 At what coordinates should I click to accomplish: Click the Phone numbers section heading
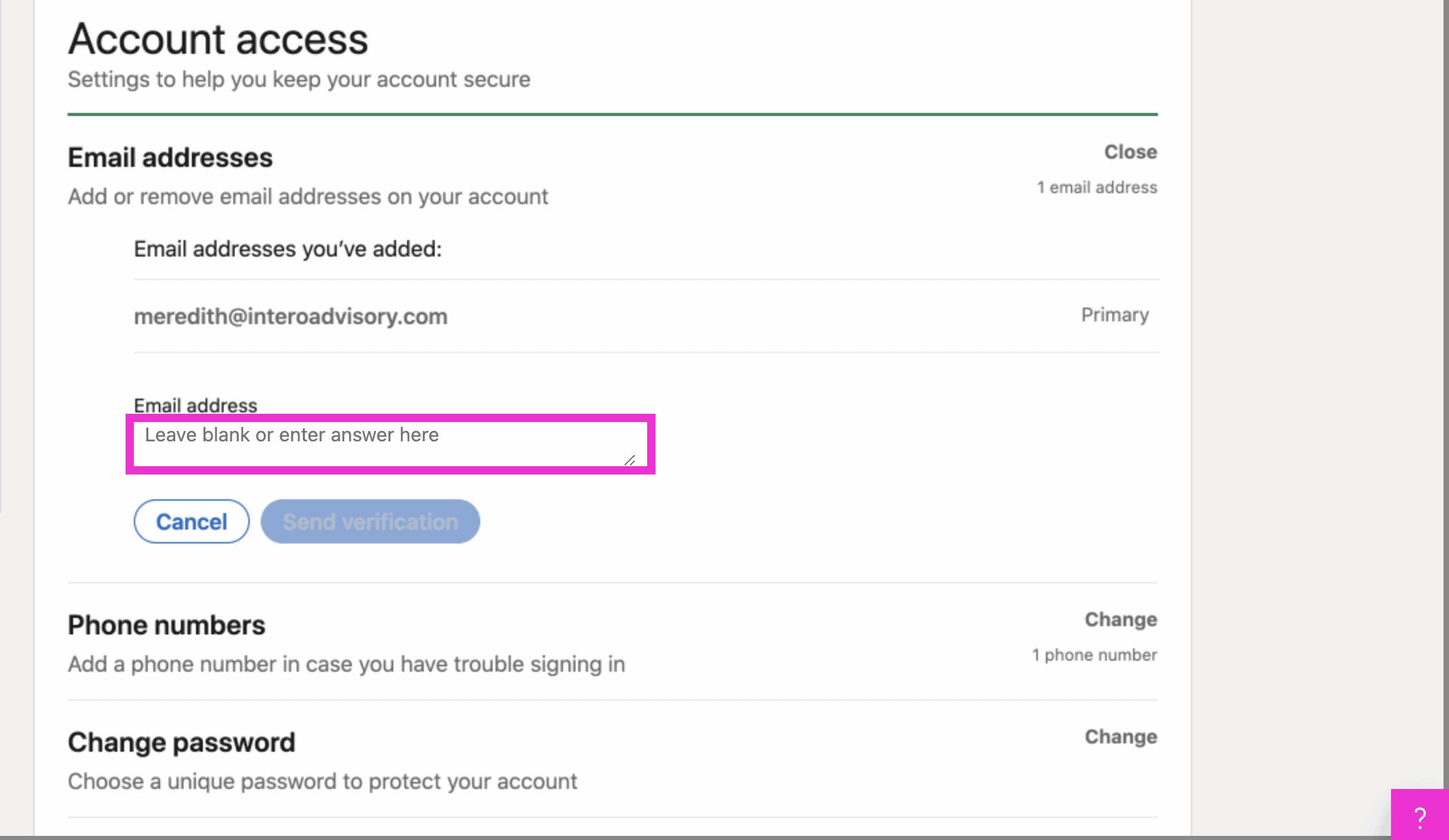click(166, 626)
